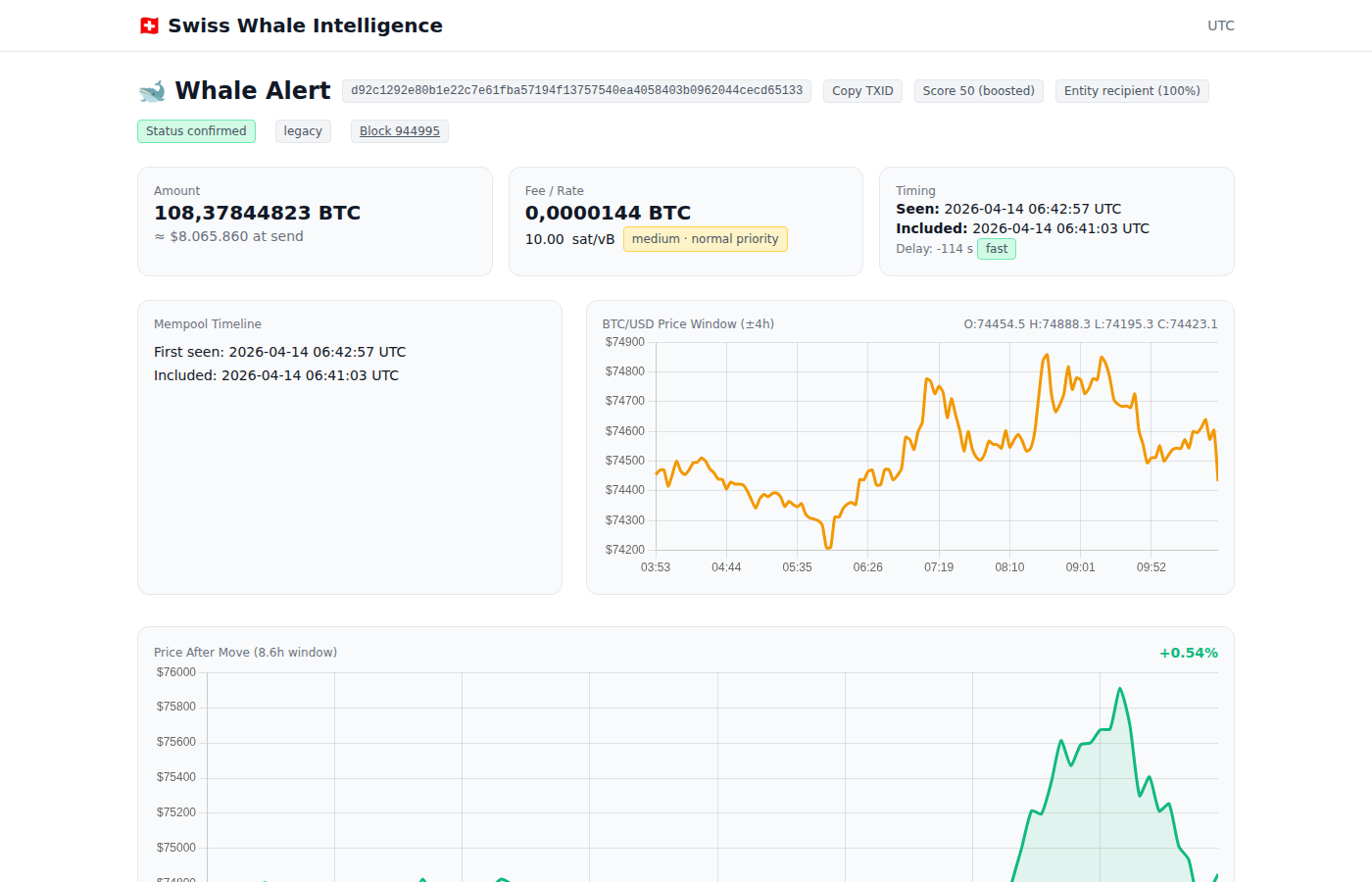Image resolution: width=1372 pixels, height=882 pixels.
Task: Click the BTC/USD Price Window (±4h) label
Action: [x=688, y=323]
